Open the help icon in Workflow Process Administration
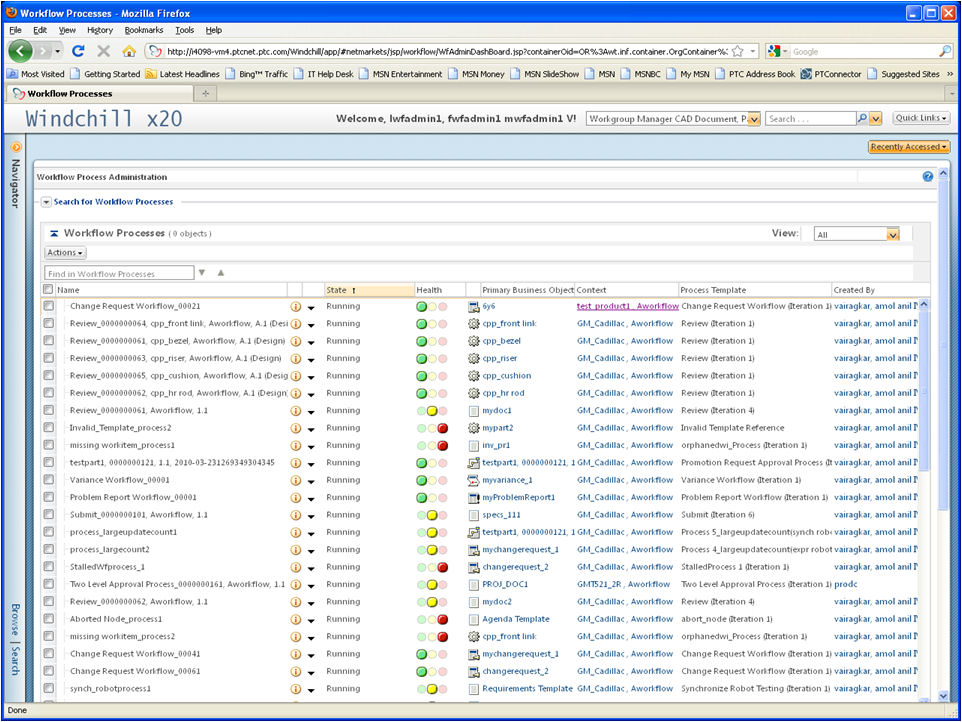Screen dimensions: 962x722 925,176
